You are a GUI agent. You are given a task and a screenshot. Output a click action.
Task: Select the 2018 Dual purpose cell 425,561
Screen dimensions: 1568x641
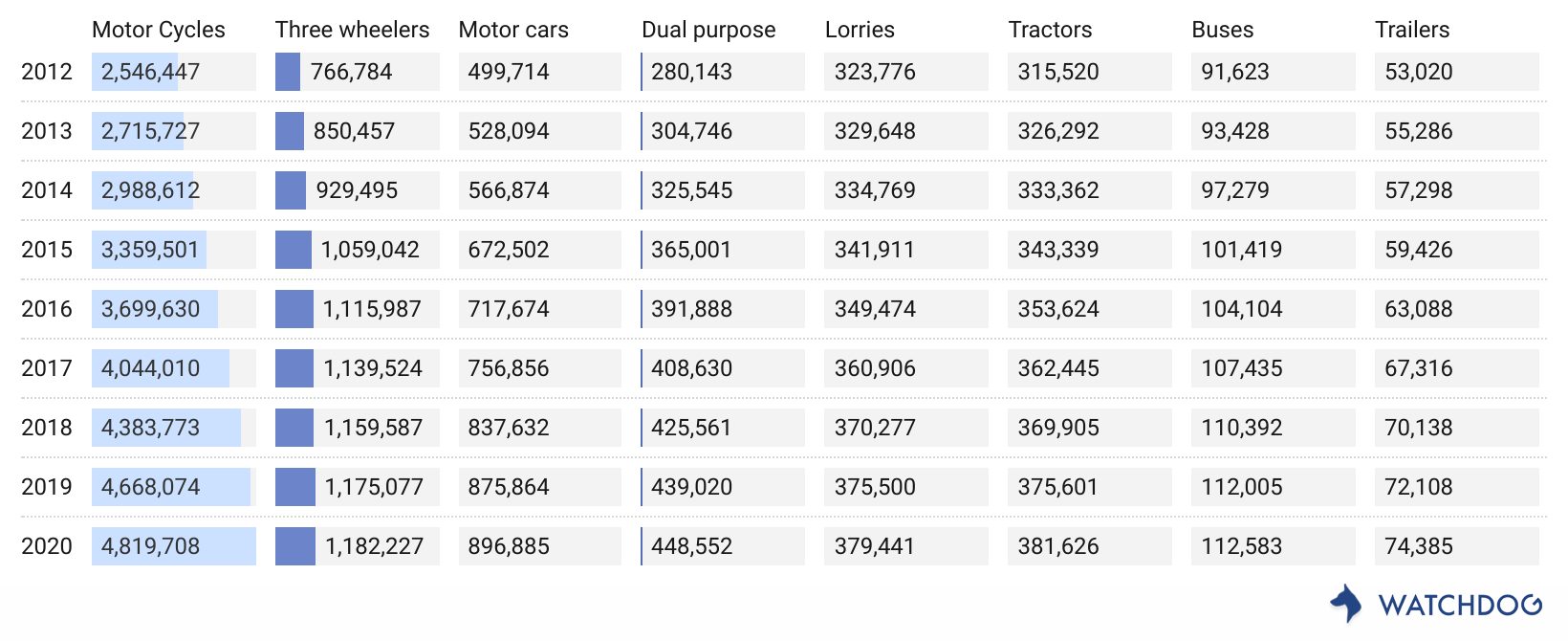coord(723,428)
